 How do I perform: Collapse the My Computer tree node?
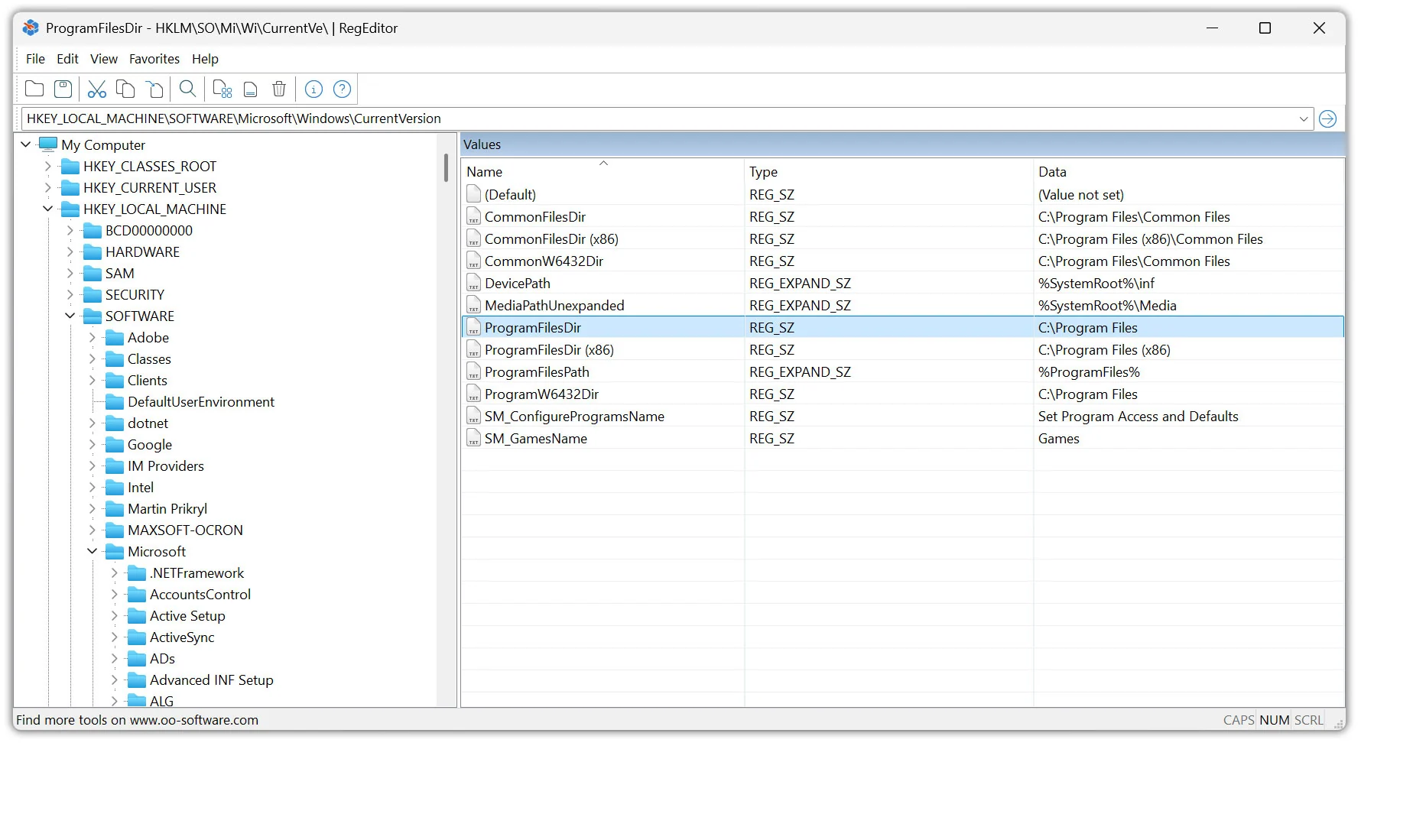pyautogui.click(x=26, y=144)
